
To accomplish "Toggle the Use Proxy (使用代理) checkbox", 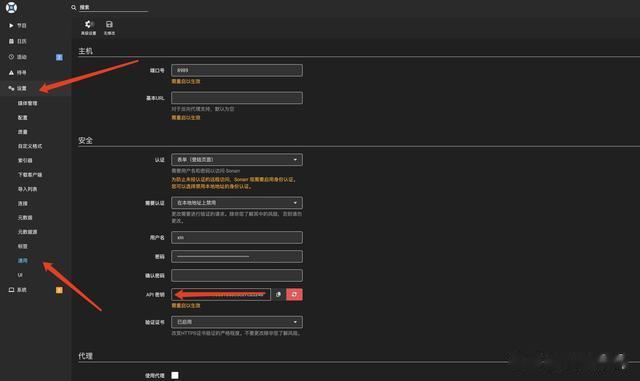I will 175,375.
